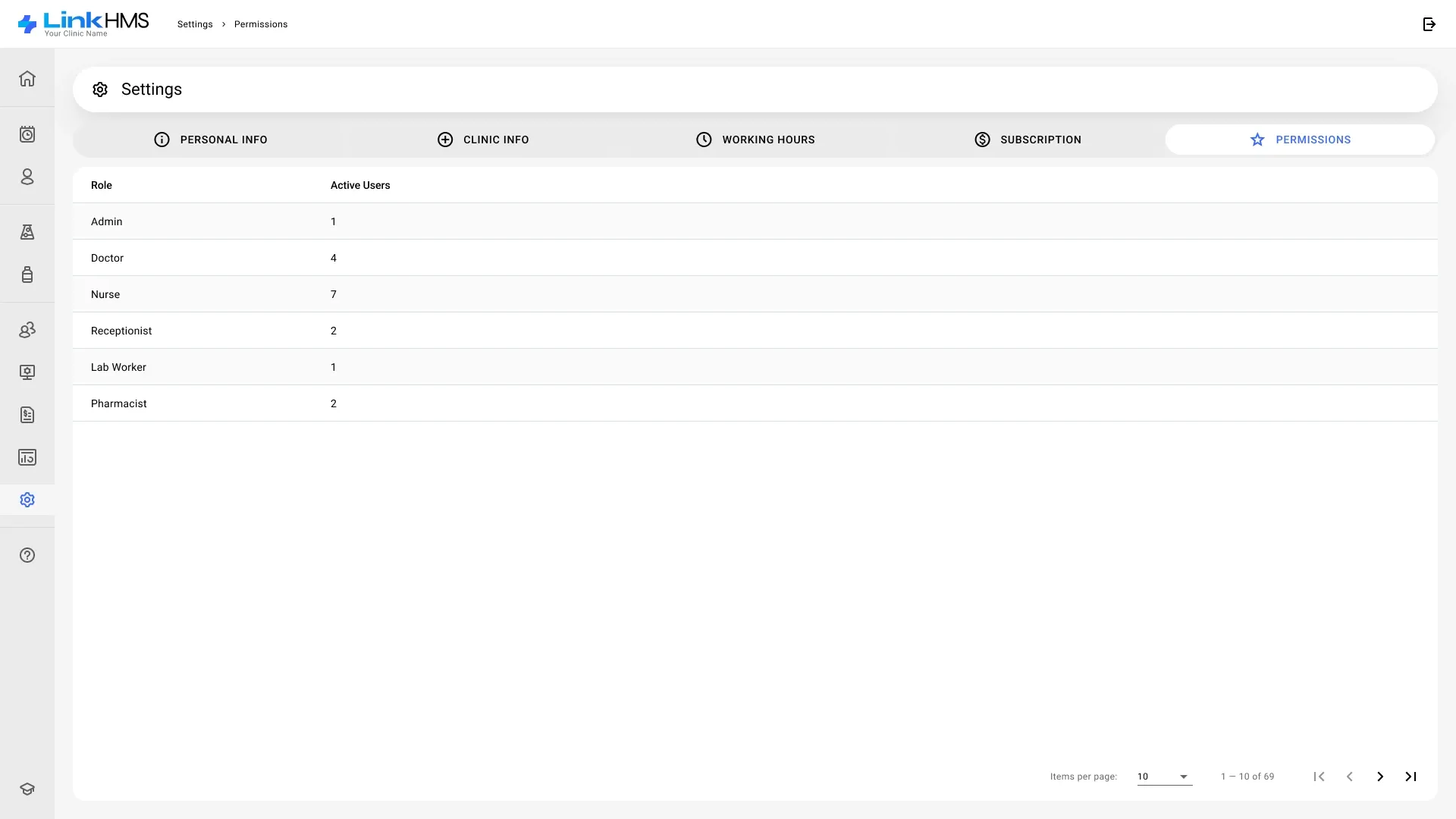
Task: Select the Permissions tab
Action: tap(1300, 140)
